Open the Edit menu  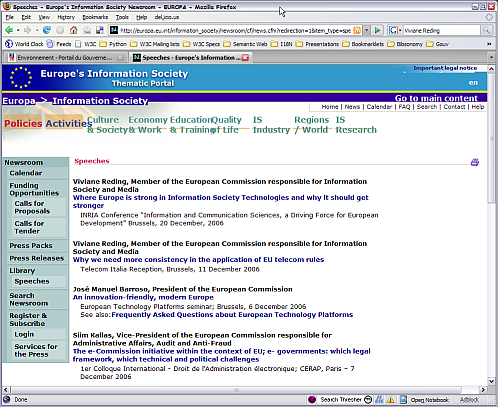[26, 17]
